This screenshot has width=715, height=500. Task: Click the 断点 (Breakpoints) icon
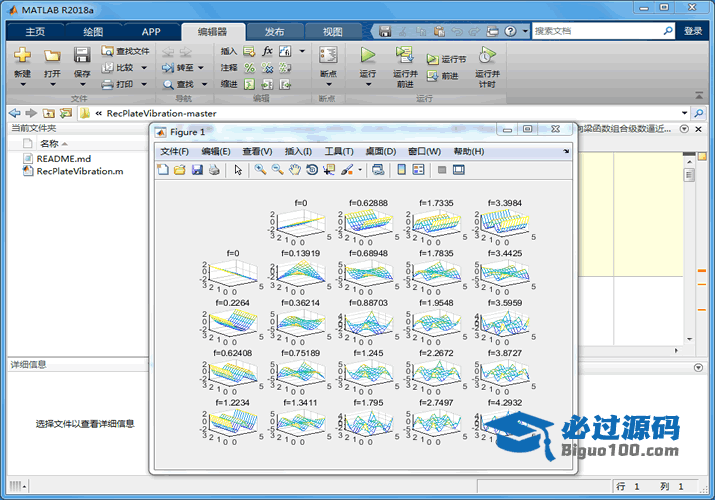point(328,55)
